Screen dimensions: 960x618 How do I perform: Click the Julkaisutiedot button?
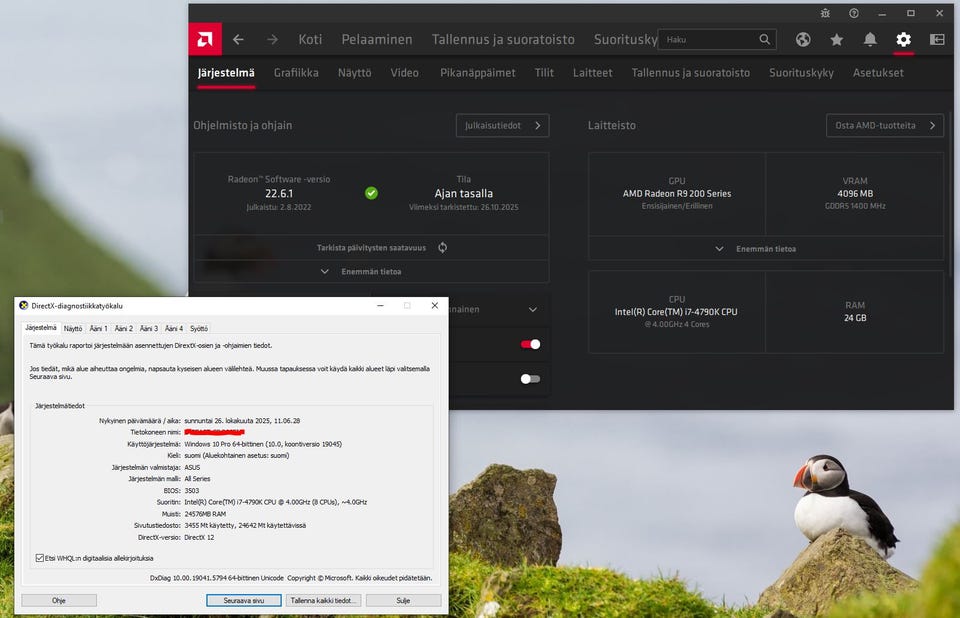502,126
